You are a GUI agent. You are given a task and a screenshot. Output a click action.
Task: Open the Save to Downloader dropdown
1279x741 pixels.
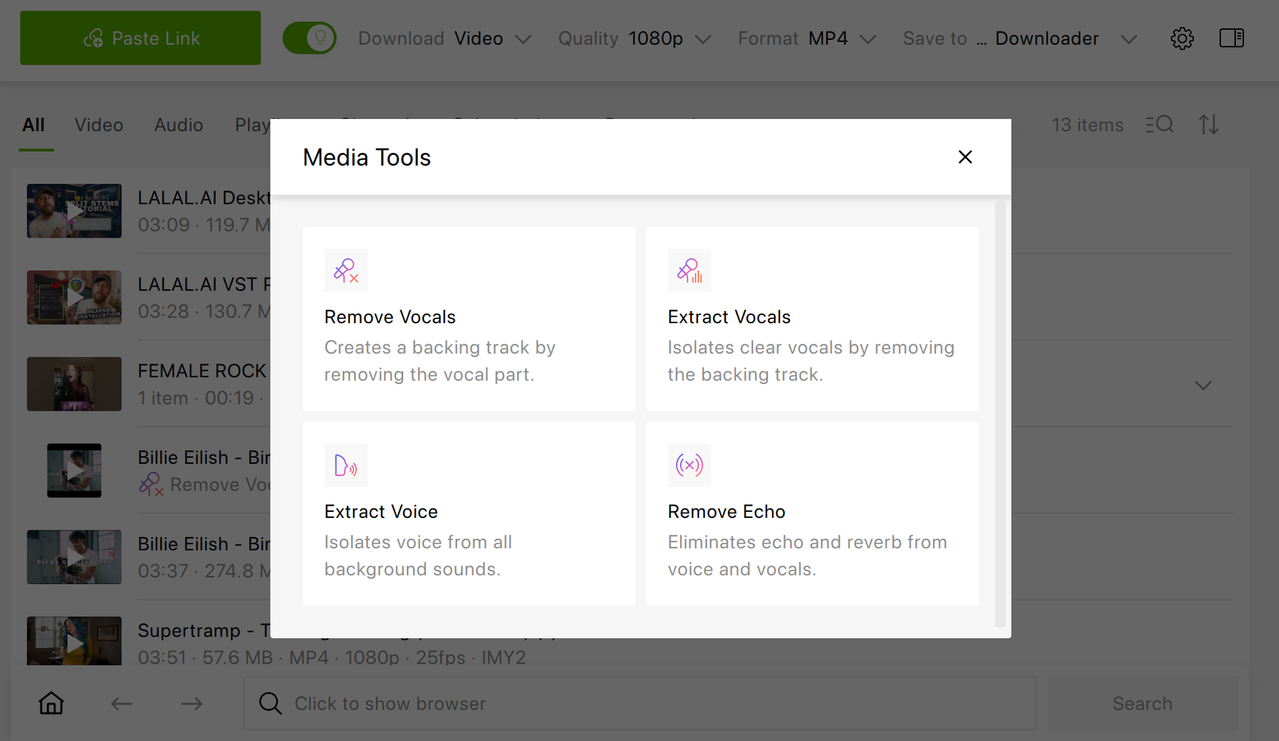[1020, 38]
